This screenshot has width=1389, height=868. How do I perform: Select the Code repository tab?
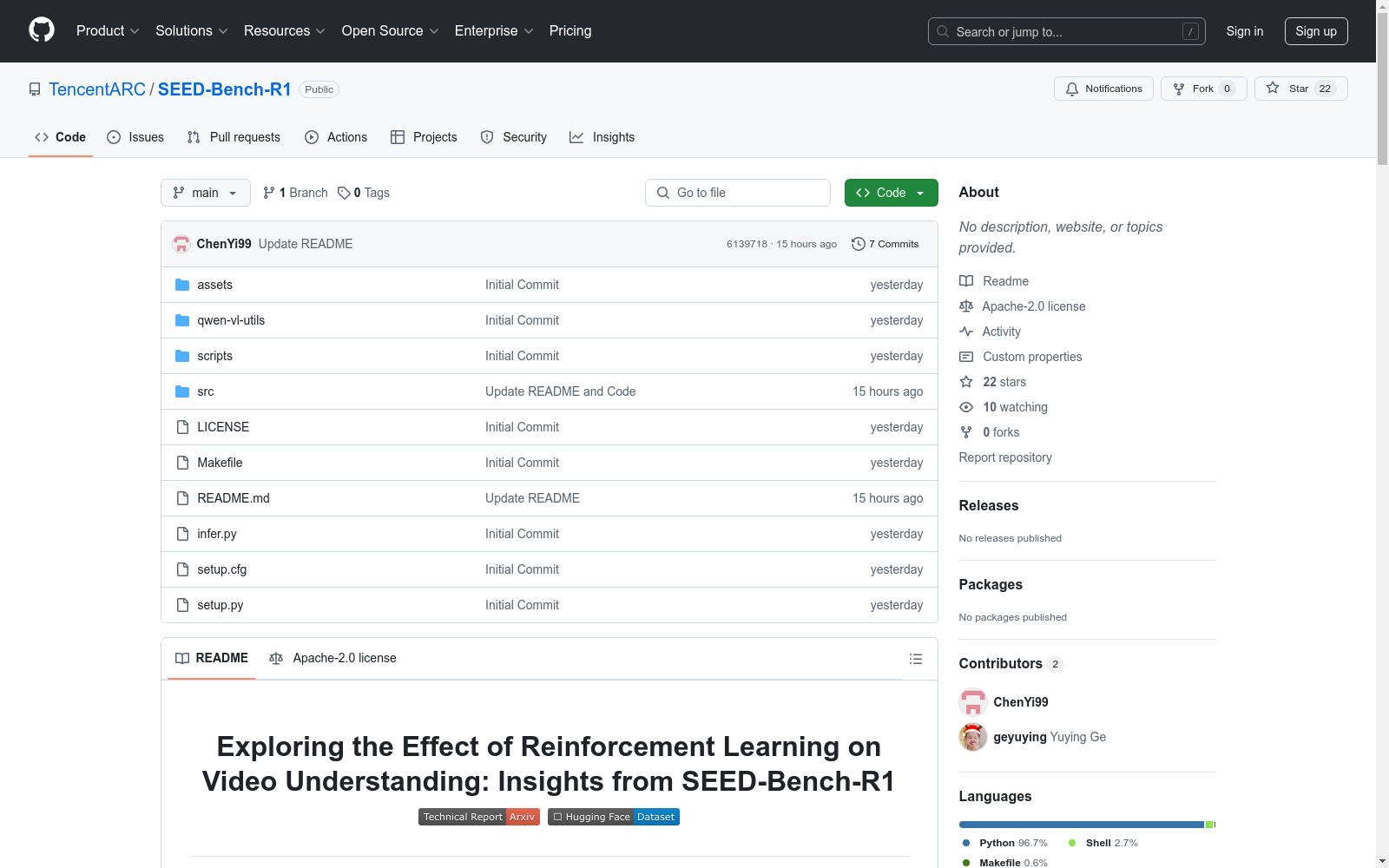[x=61, y=137]
